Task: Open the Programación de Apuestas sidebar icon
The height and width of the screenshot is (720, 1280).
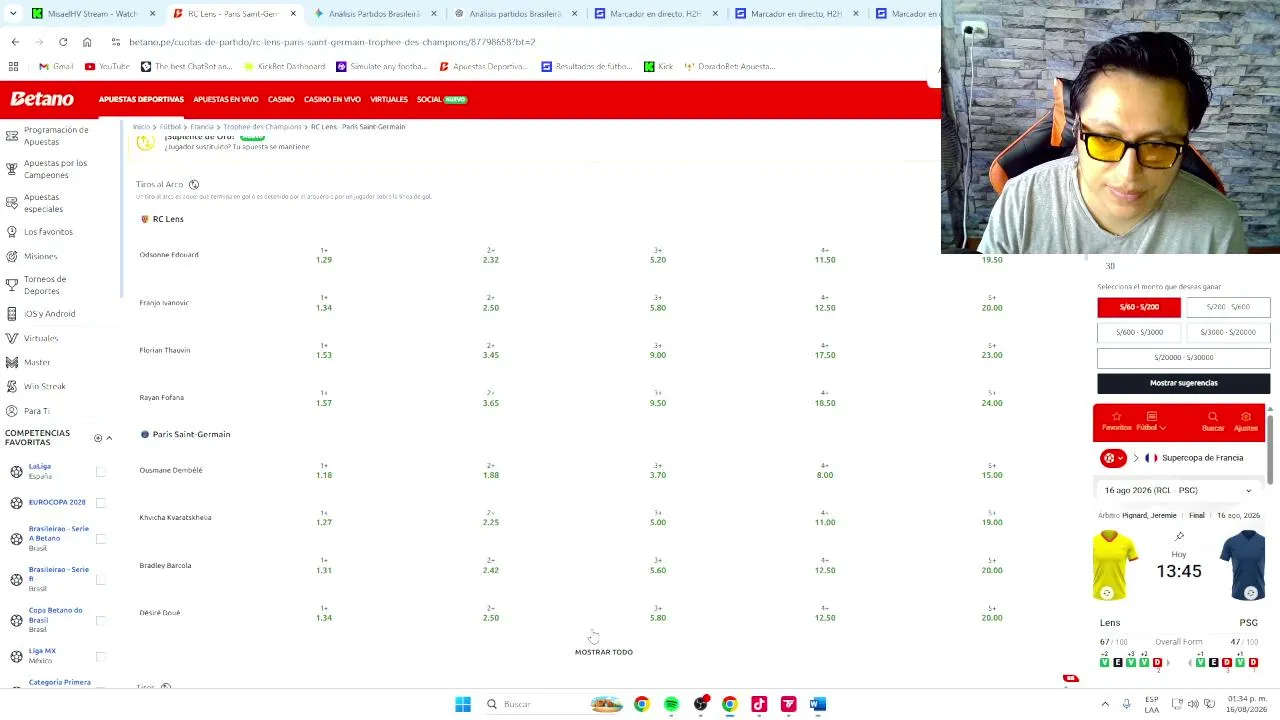Action: click(12, 135)
